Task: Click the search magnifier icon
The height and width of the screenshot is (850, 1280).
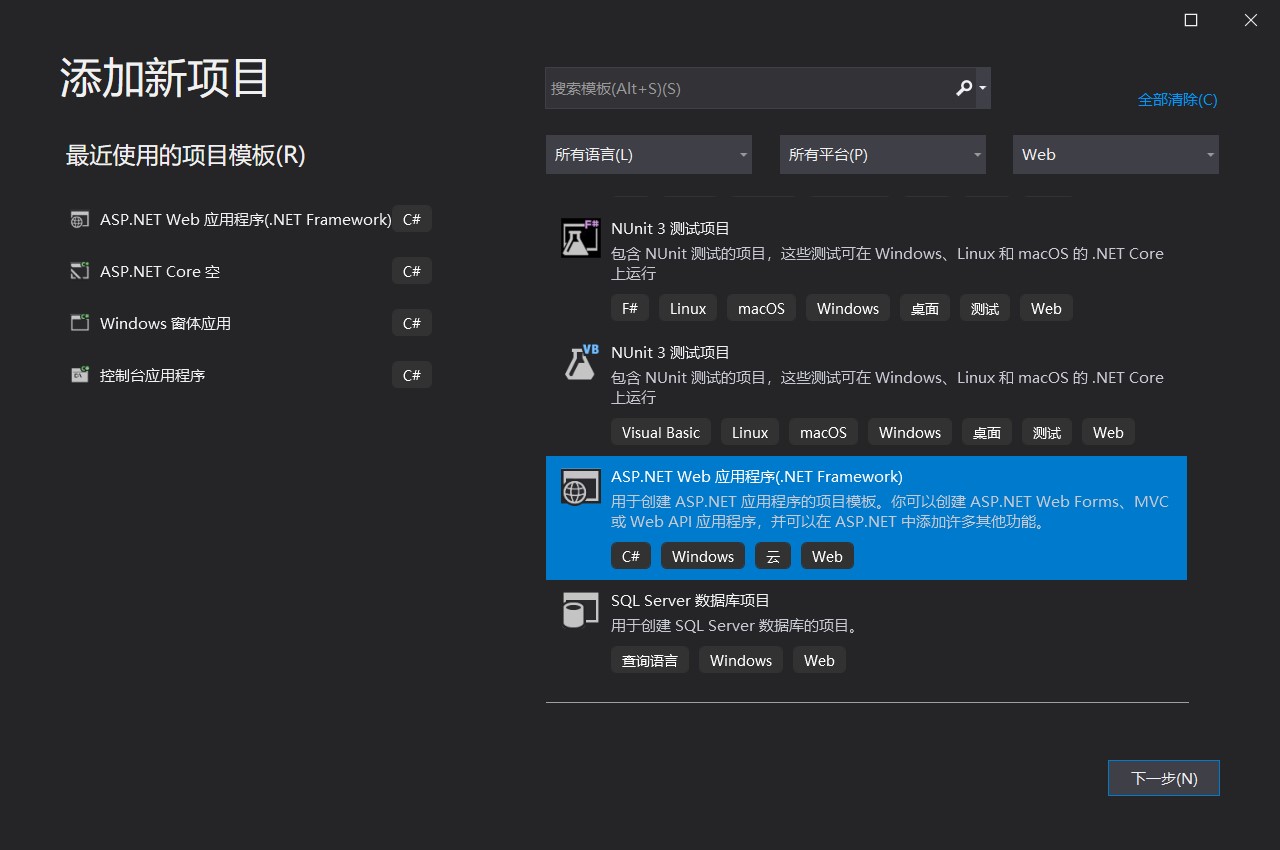Action: [964, 88]
